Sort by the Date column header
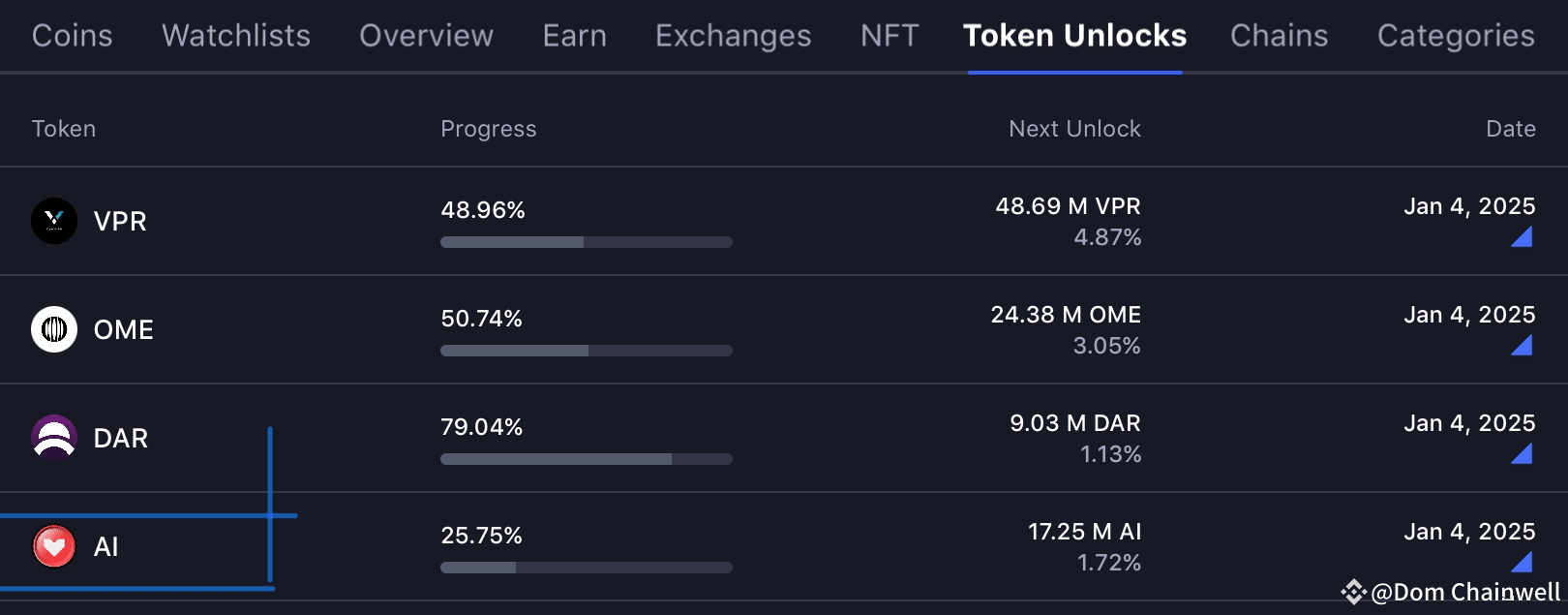 [1511, 129]
